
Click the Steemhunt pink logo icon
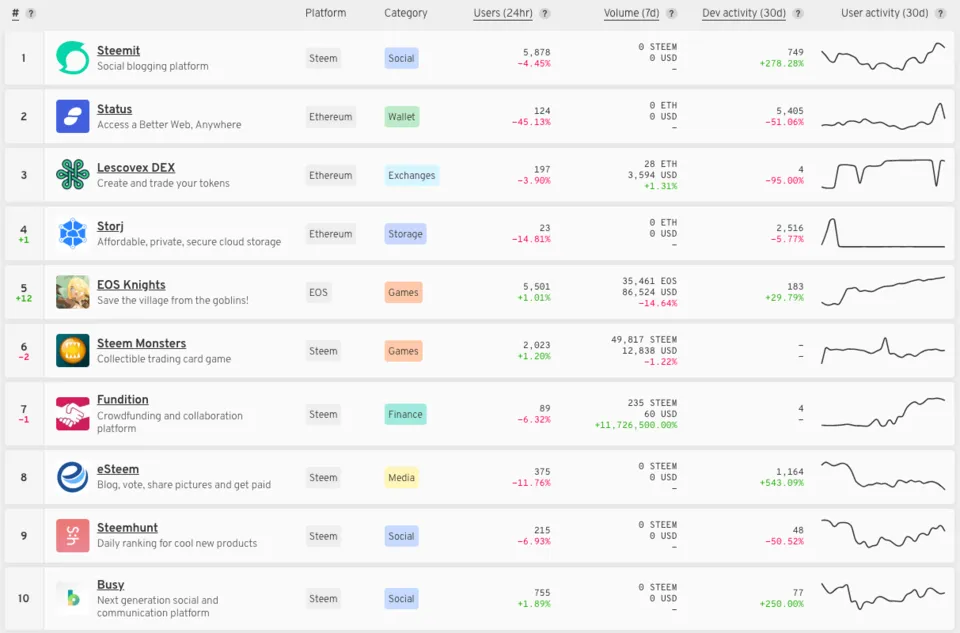[x=72, y=536]
